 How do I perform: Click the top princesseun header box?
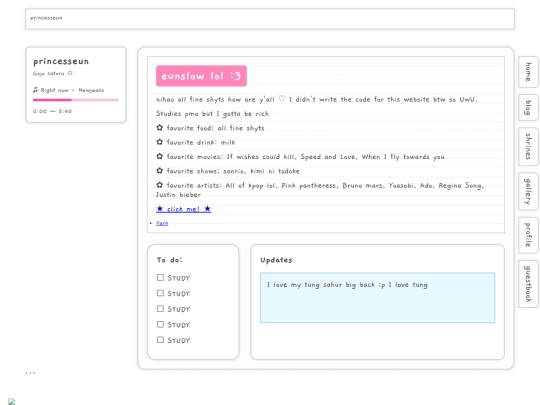[x=270, y=19]
